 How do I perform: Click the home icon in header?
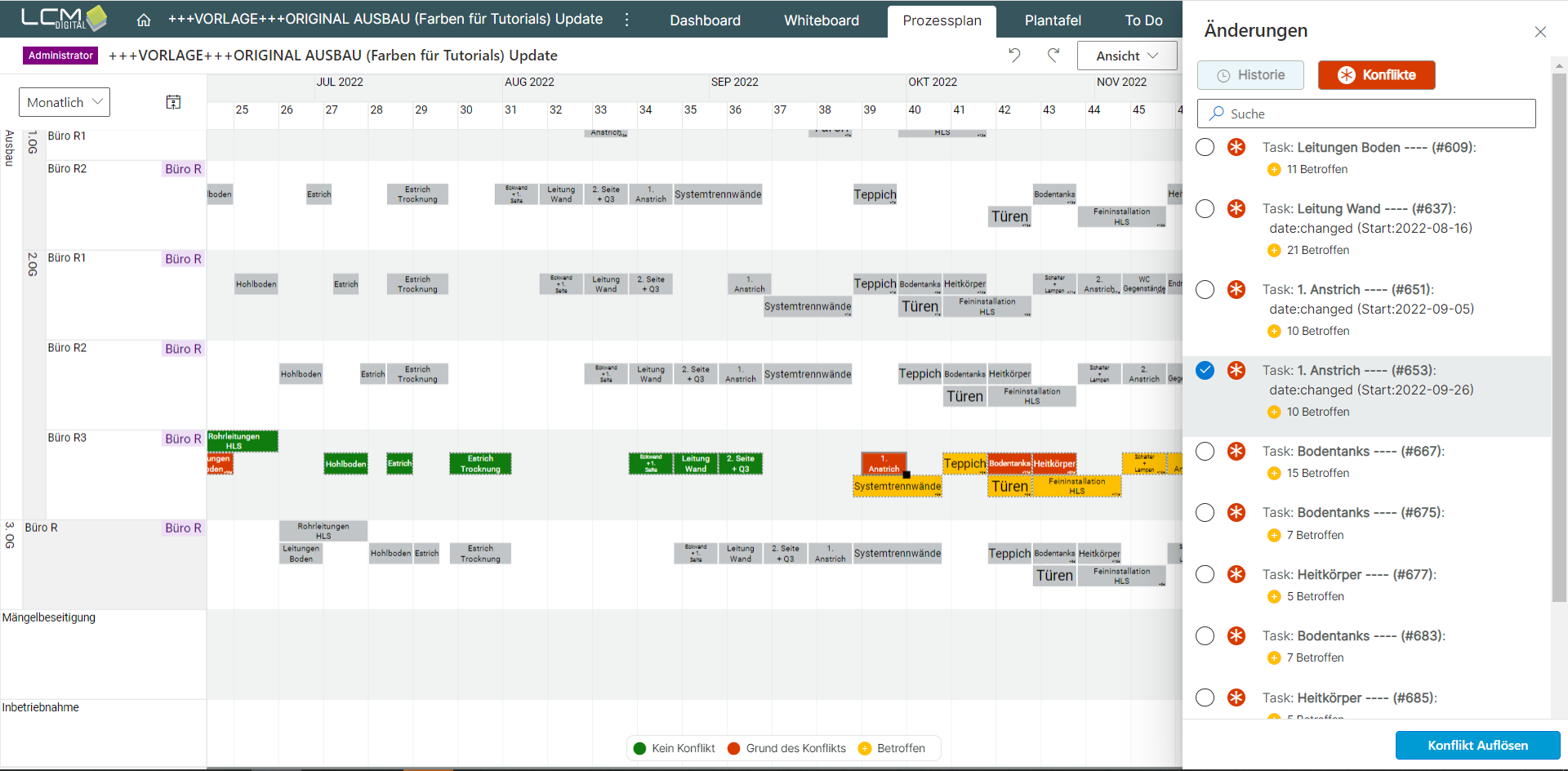[144, 20]
